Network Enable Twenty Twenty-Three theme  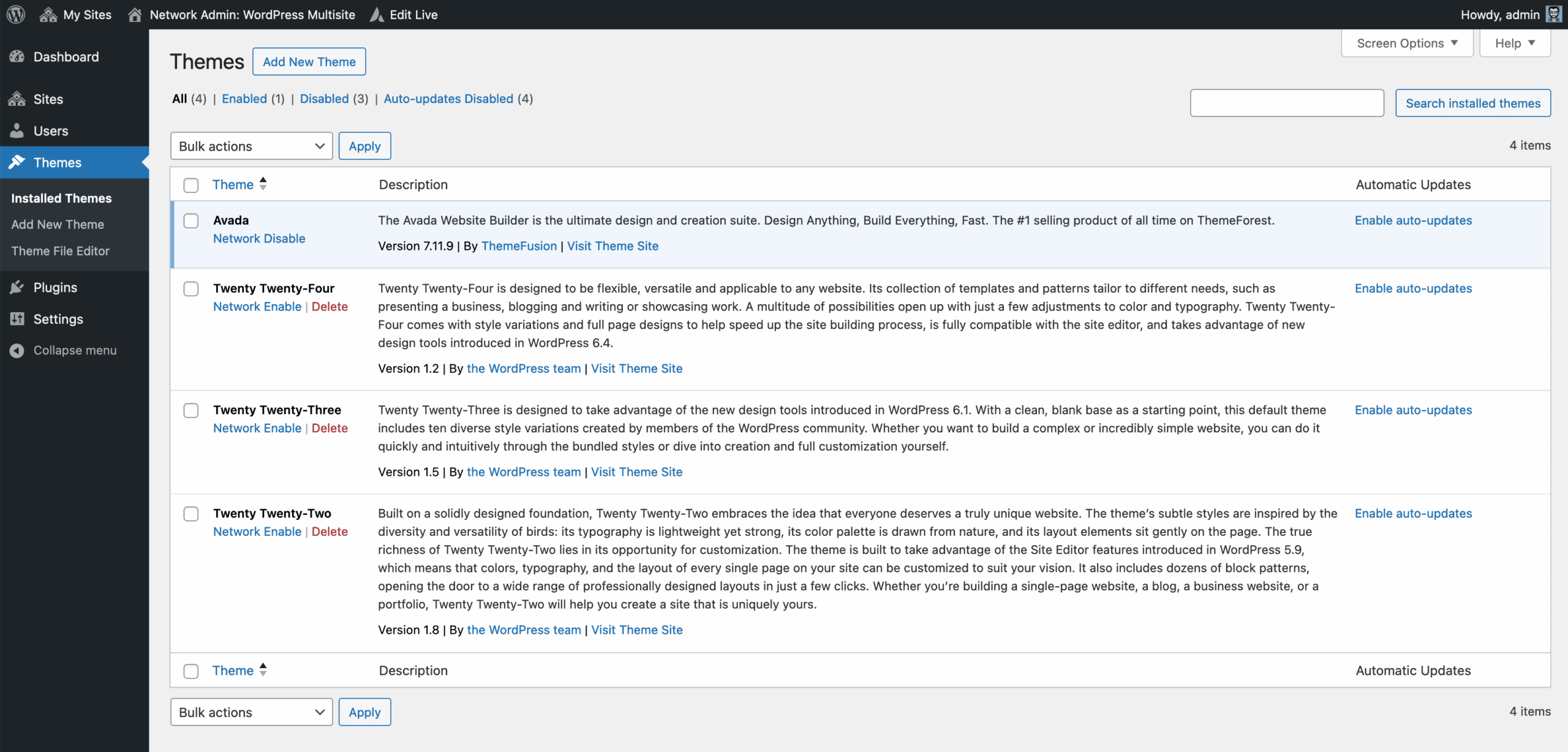pos(257,428)
